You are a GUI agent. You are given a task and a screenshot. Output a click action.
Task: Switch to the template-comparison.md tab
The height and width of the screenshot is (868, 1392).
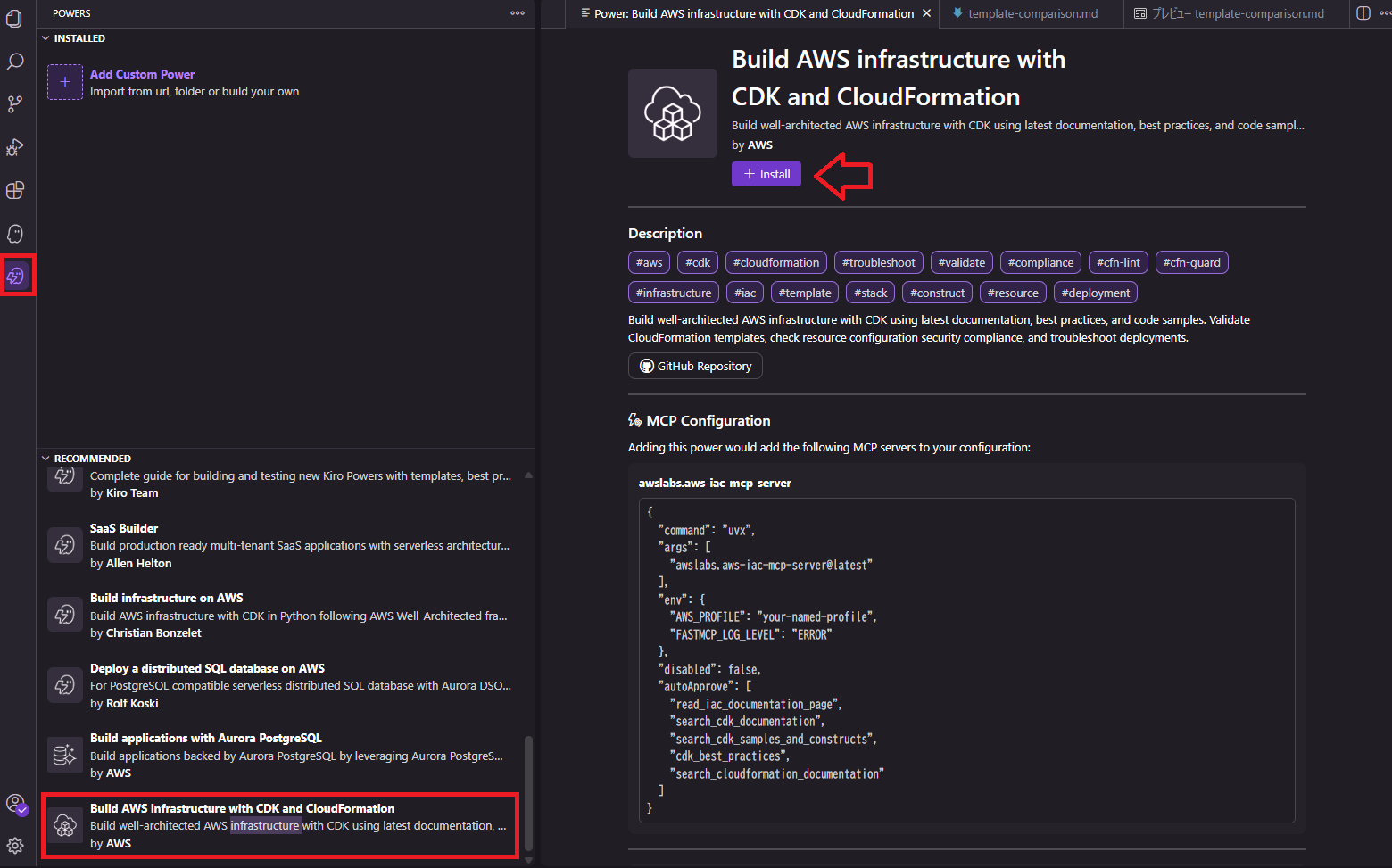click(1032, 13)
